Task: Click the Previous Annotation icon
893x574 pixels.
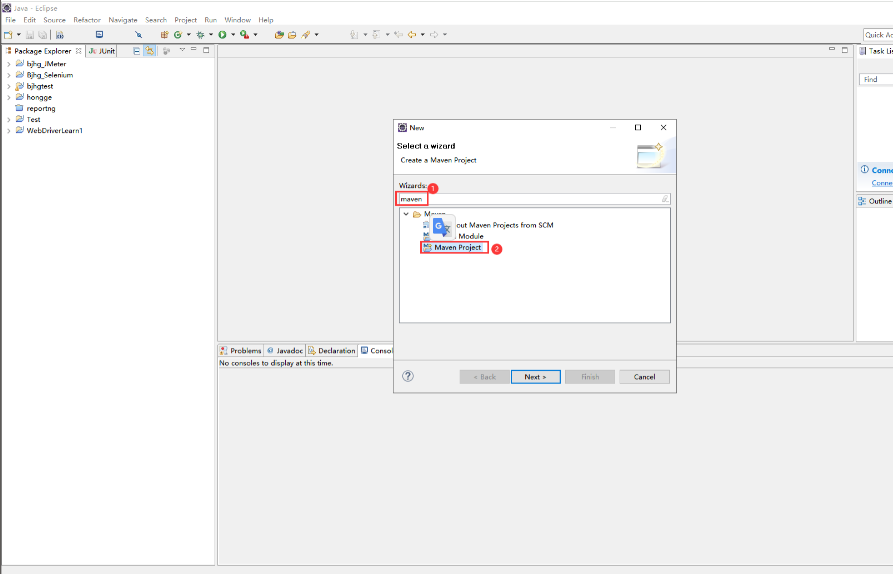Action: pos(376,35)
